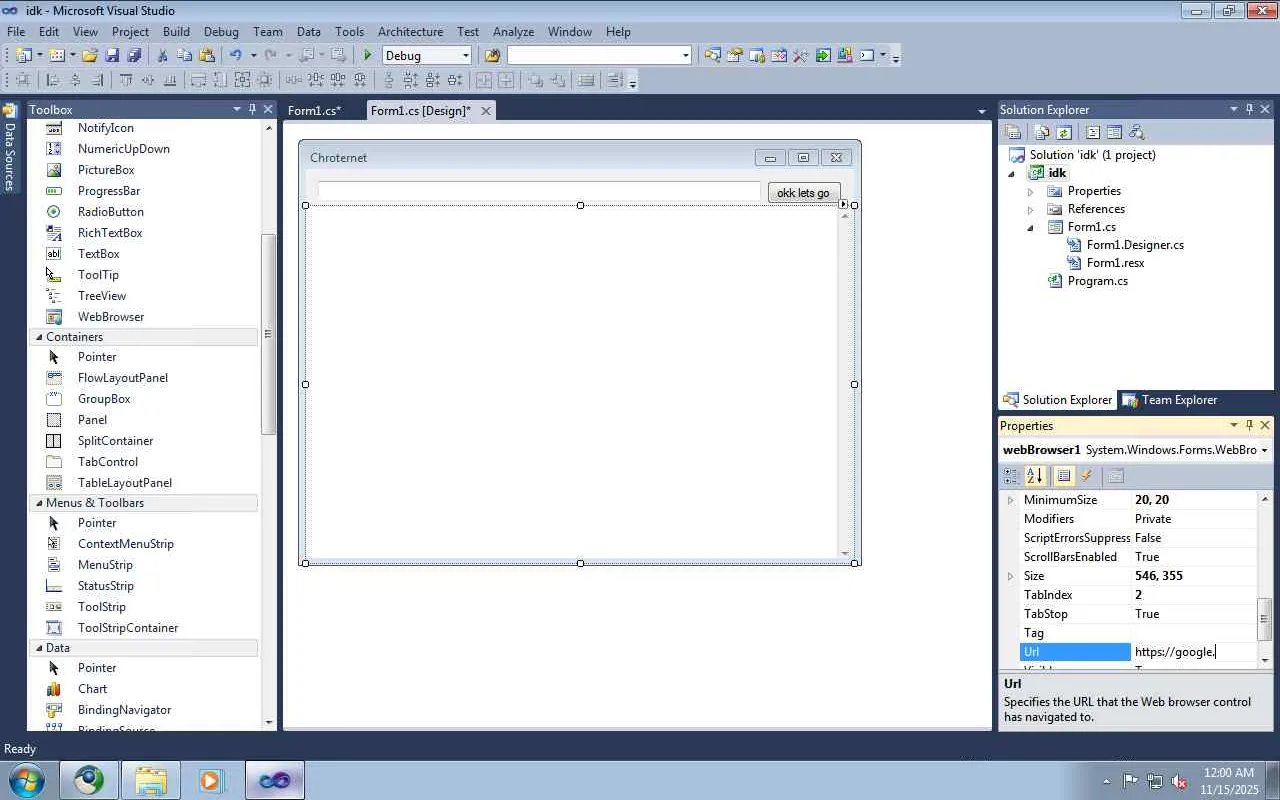
Task: Click the View Code icon in Solution Explorer
Action: pos(1093,132)
